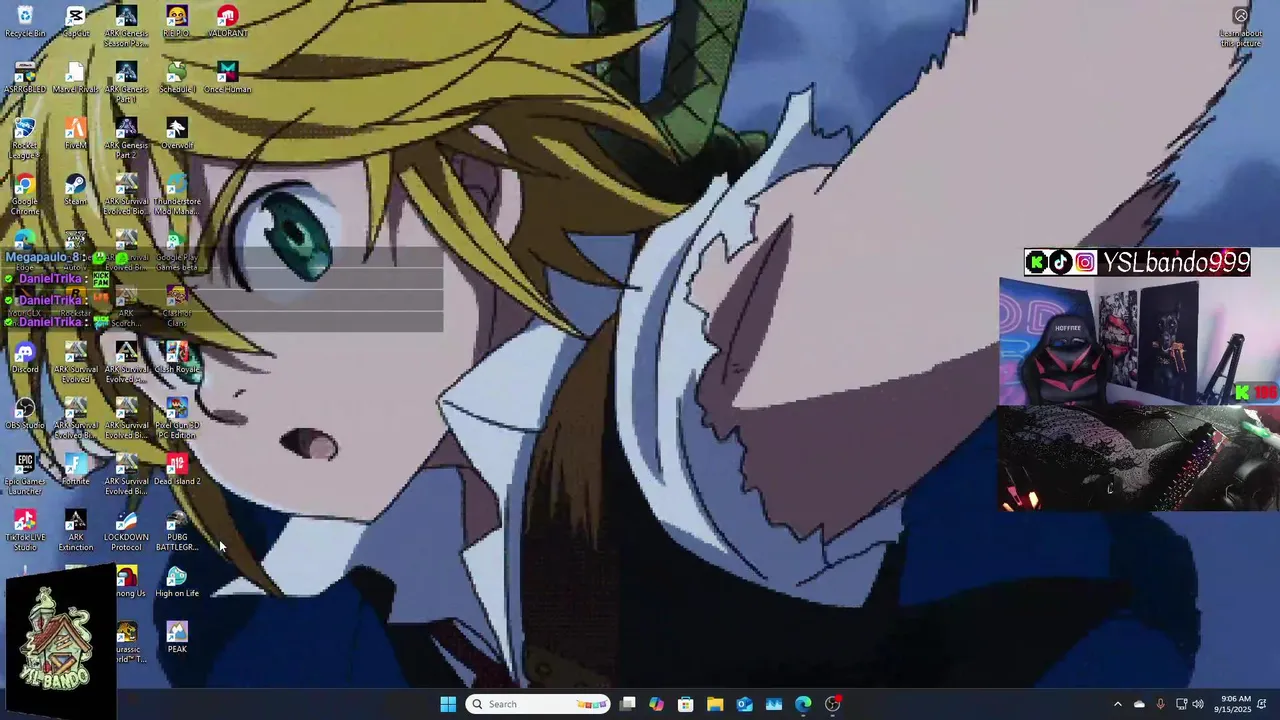Open Once Human desktop shortcut

[227, 77]
